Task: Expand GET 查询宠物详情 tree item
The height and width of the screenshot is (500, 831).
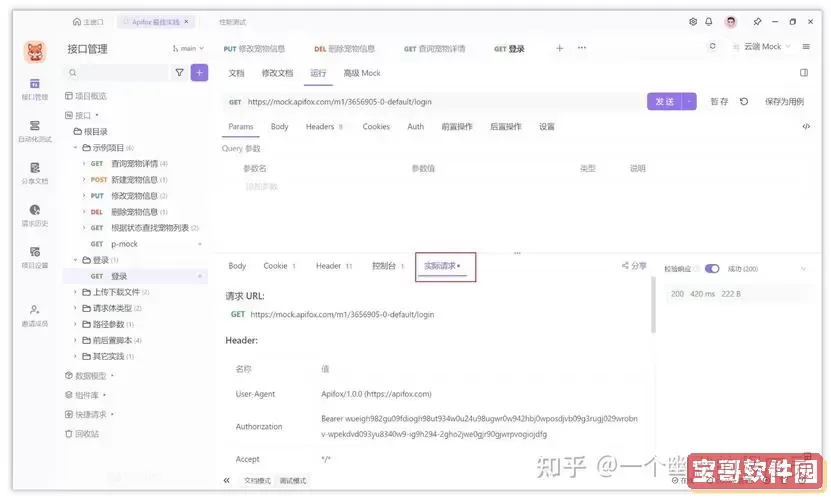Action: (x=84, y=163)
